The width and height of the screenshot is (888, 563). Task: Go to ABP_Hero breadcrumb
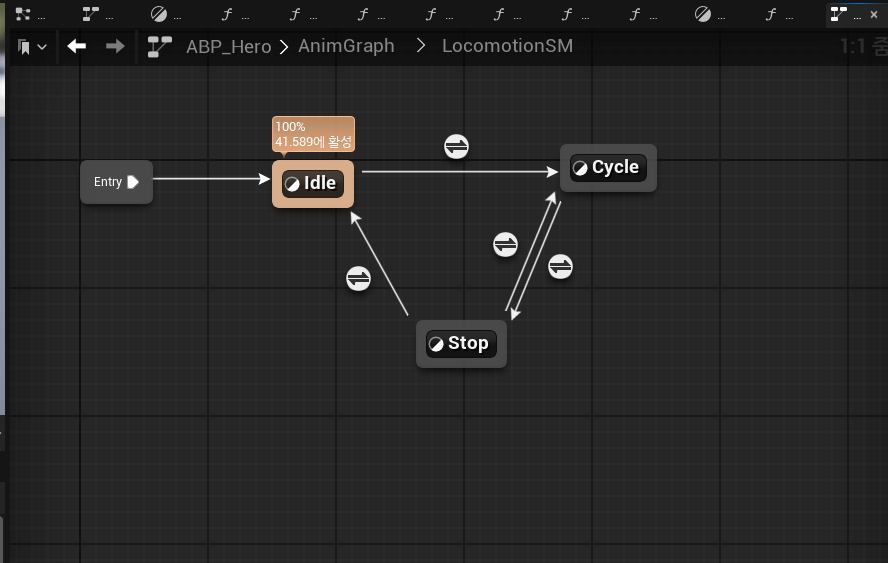click(x=228, y=46)
